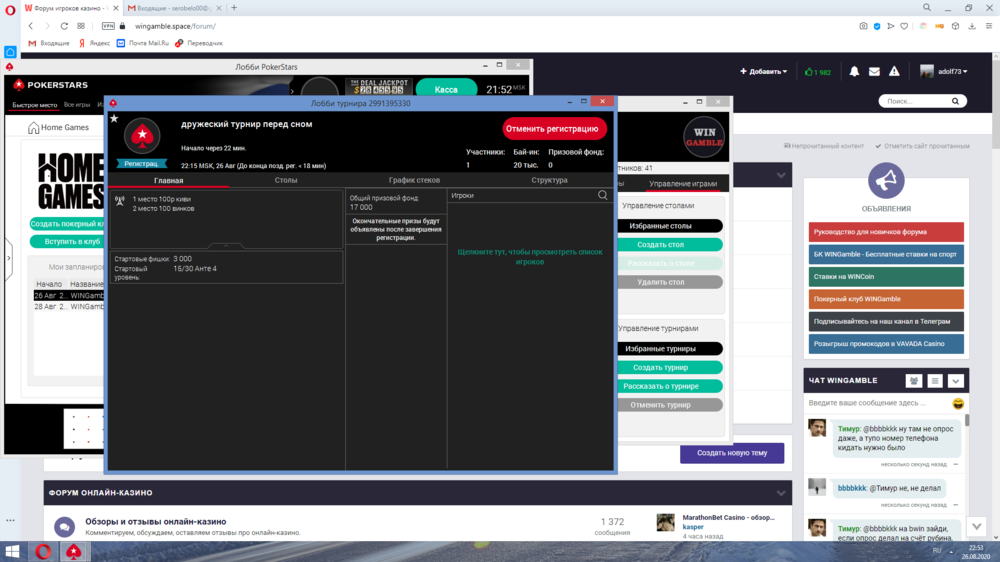Collapse the Форум онлайн-казино section

pyautogui.click(x=781, y=493)
